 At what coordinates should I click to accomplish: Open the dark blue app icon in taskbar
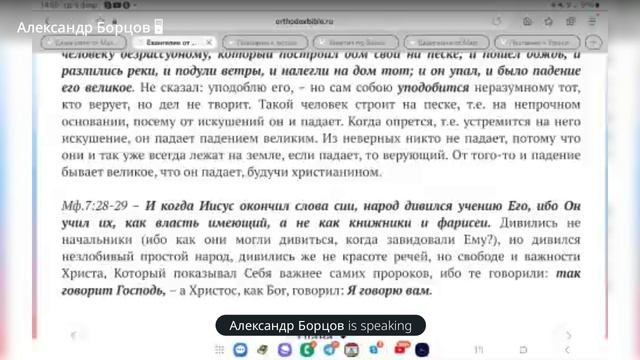[422, 349]
